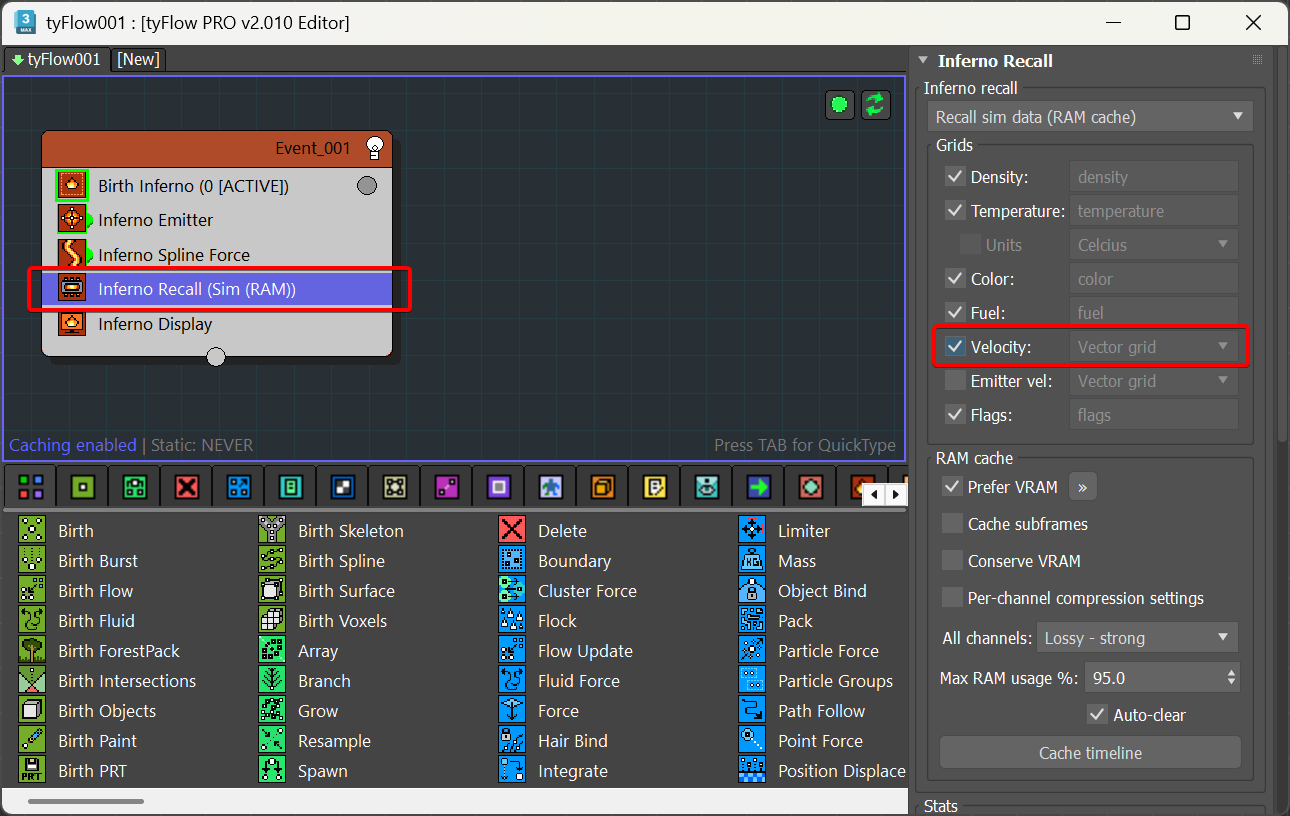Open the Recall sim data (RAM cache) dropdown

(1090, 117)
